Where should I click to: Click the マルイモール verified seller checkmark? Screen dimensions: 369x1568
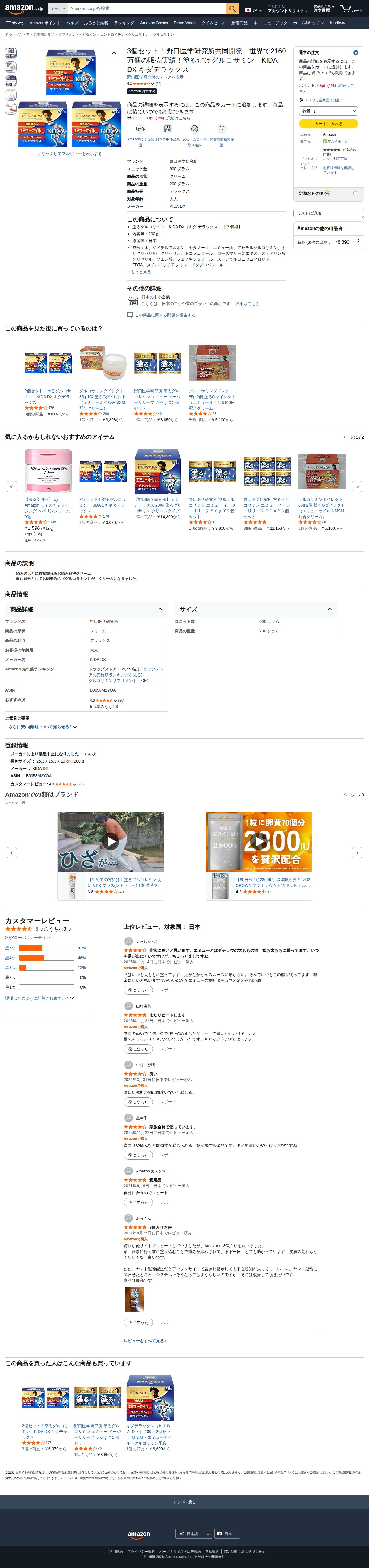coord(325,141)
